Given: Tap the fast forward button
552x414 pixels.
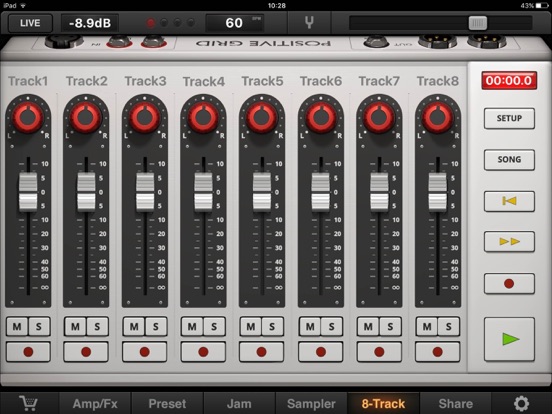Looking at the screenshot, I should 509,242.
